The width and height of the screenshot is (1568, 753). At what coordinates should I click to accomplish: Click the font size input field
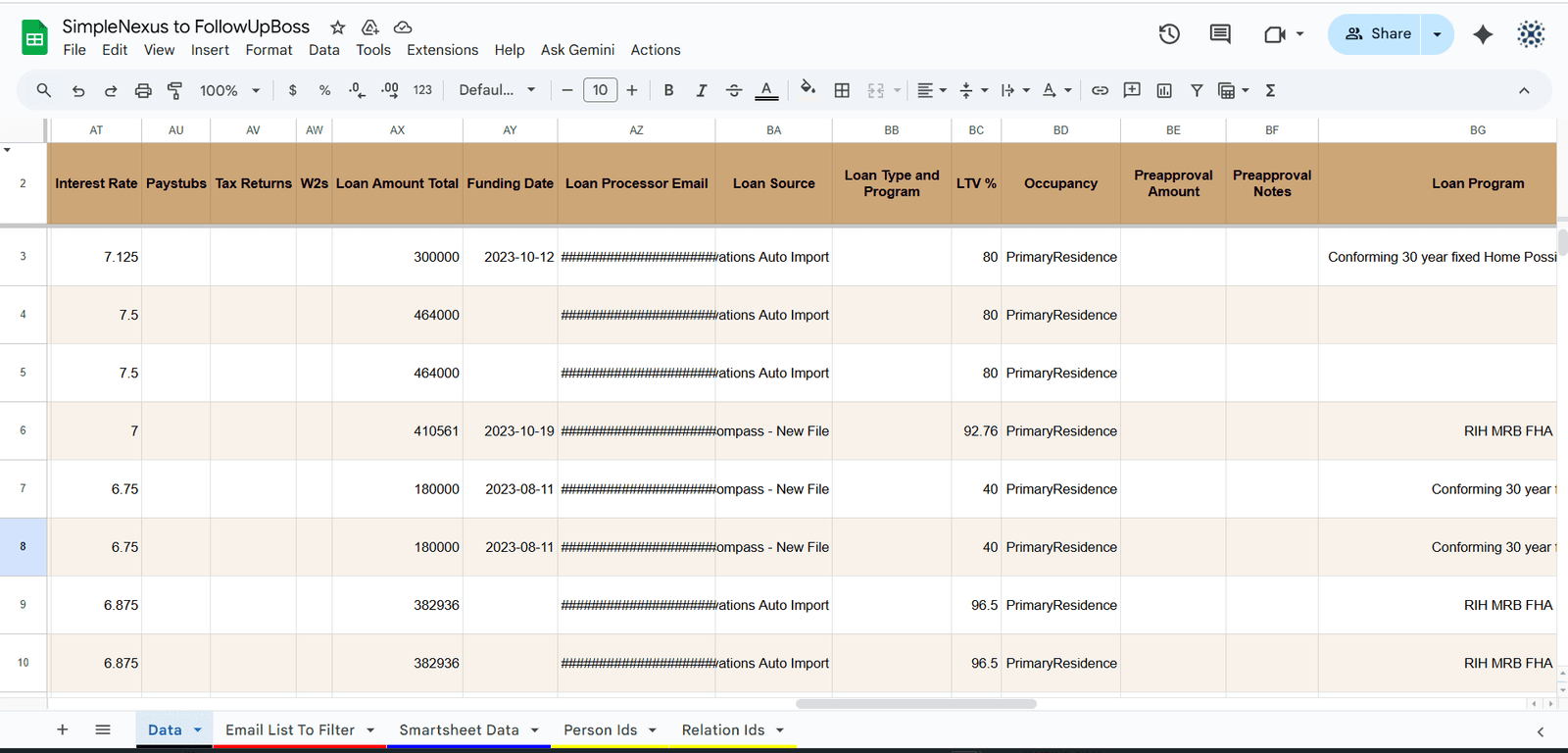click(x=600, y=90)
